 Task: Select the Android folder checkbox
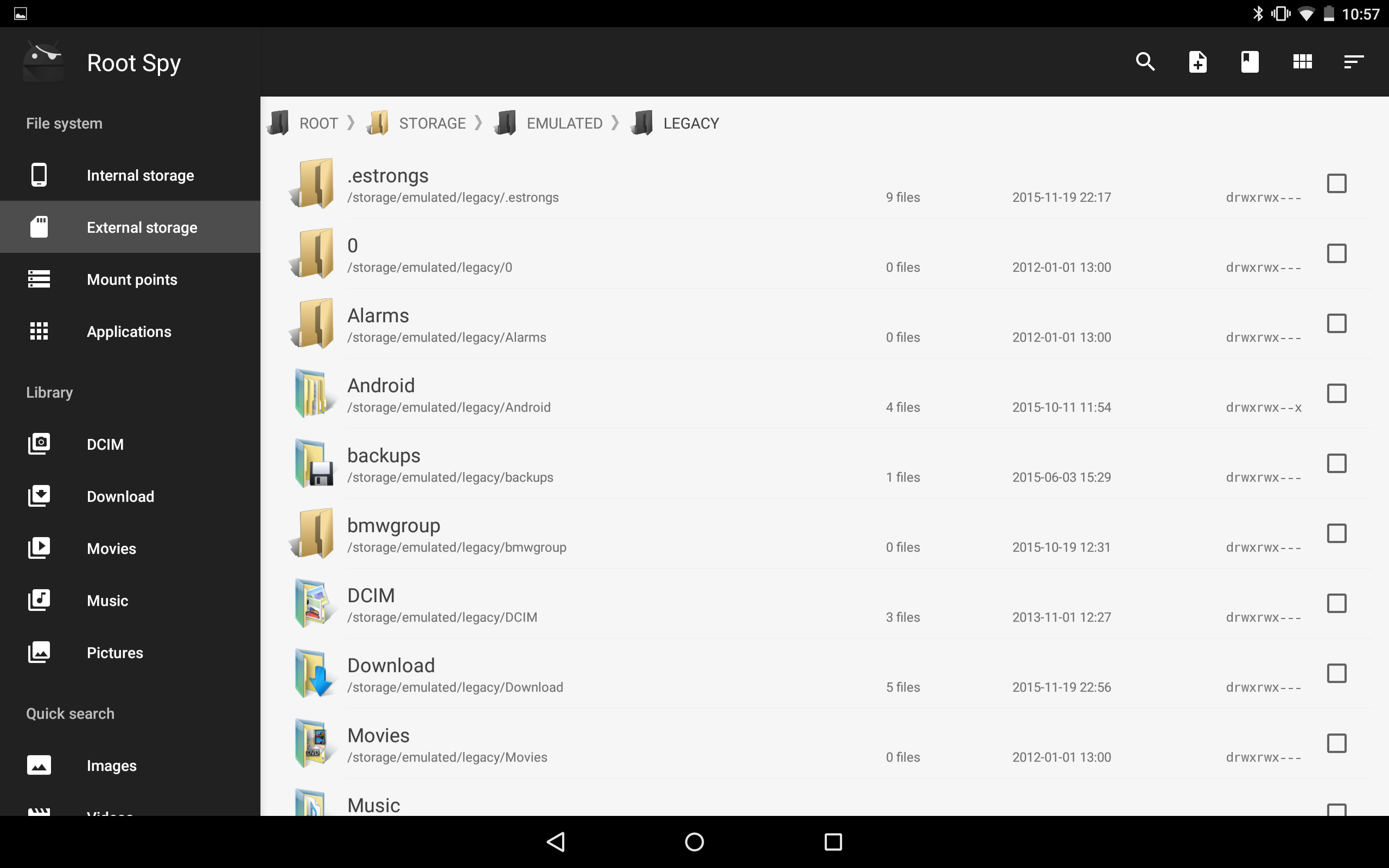click(x=1336, y=394)
